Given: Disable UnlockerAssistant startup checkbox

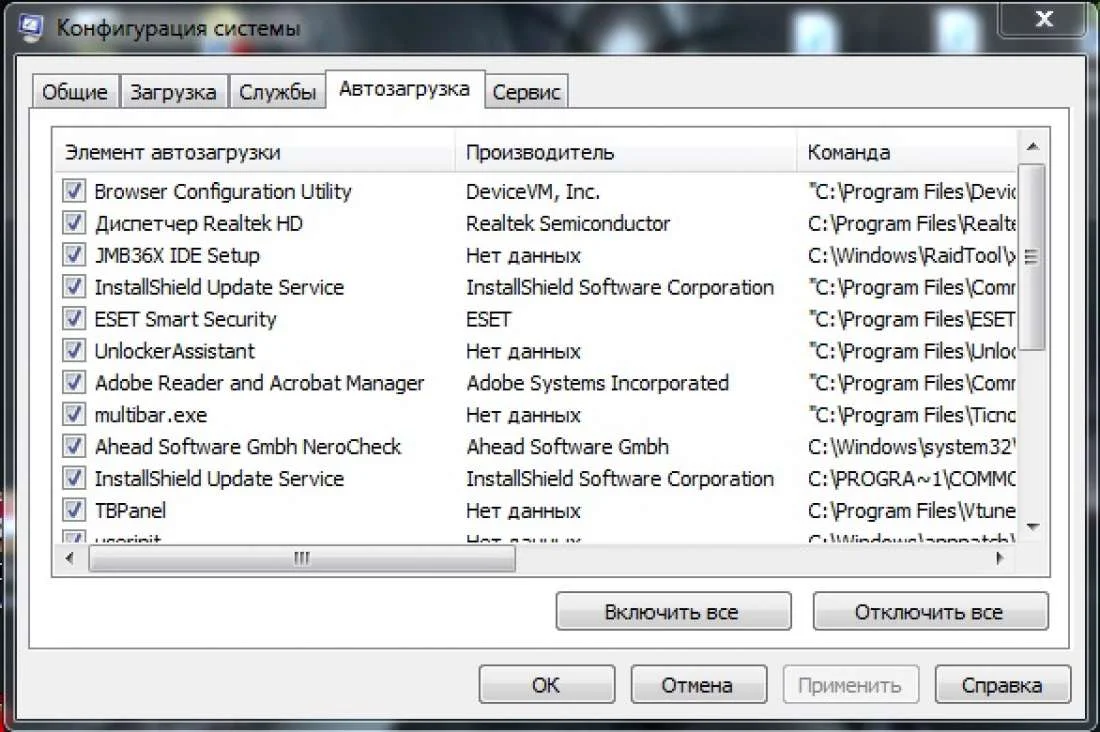Looking at the screenshot, I should tap(74, 351).
